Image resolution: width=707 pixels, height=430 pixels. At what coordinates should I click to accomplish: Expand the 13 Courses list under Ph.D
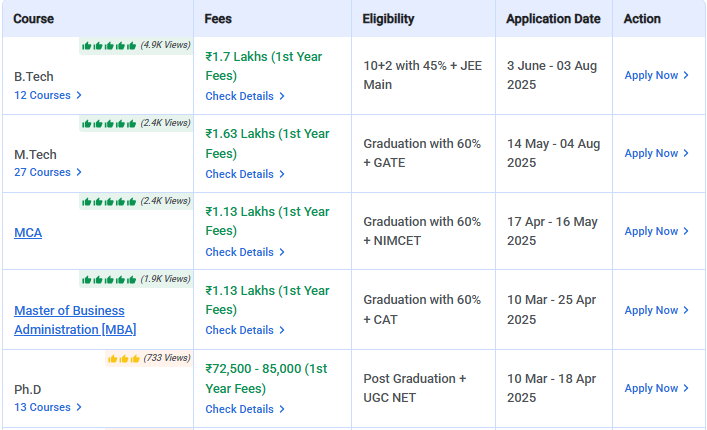[x=47, y=407]
